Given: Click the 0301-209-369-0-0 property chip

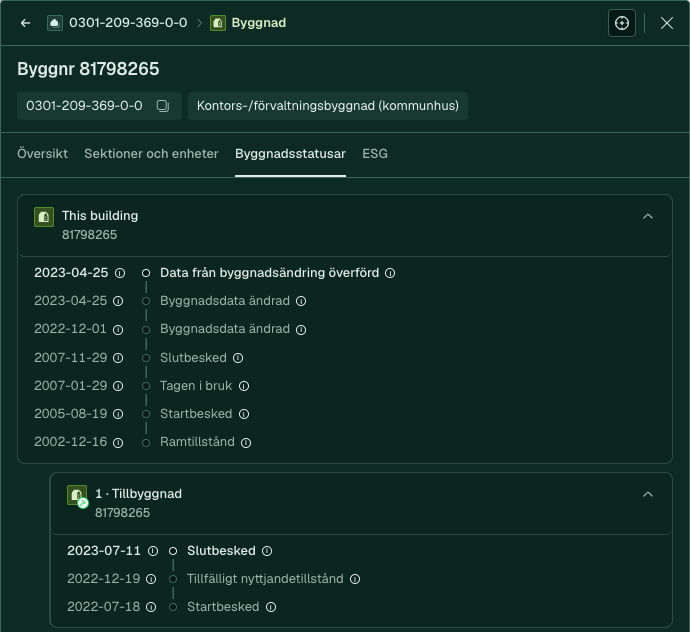Looking at the screenshot, I should click(99, 106).
